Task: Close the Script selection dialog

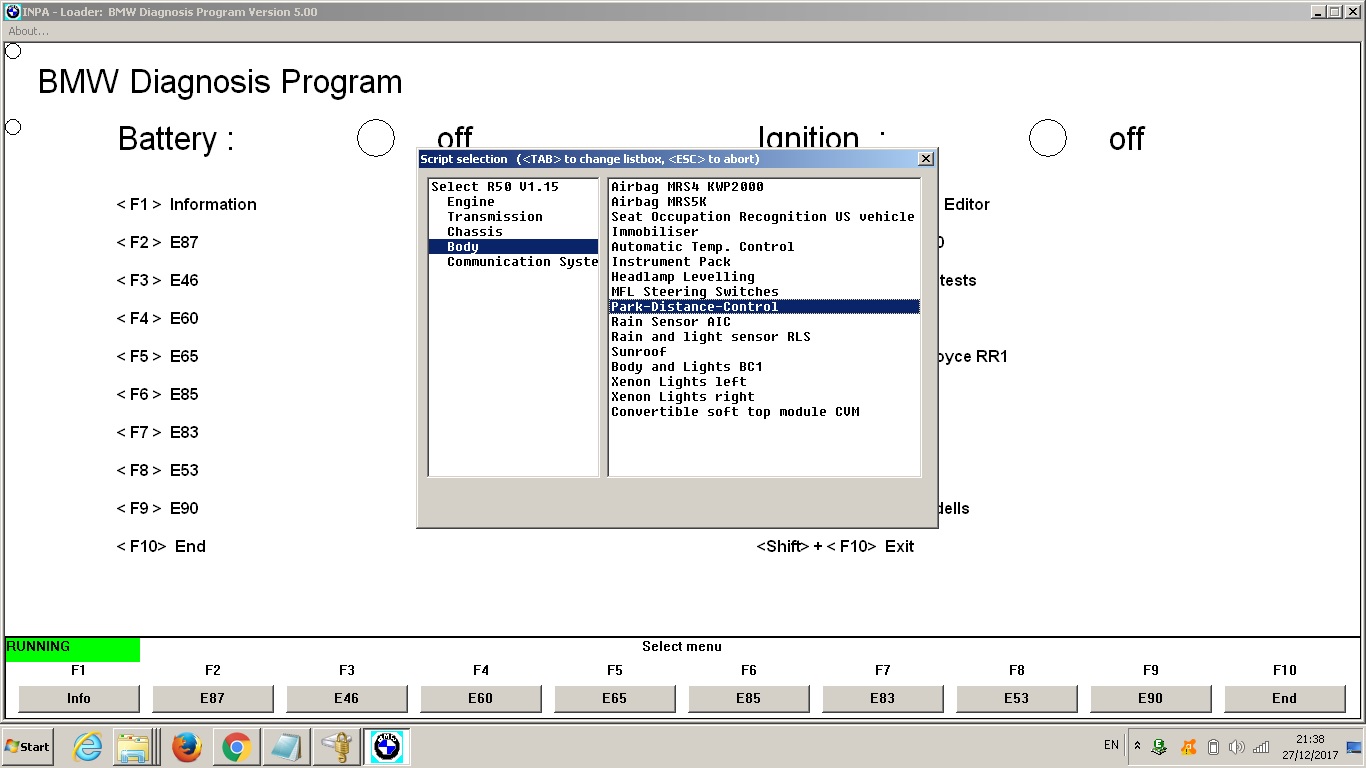Action: (x=926, y=159)
